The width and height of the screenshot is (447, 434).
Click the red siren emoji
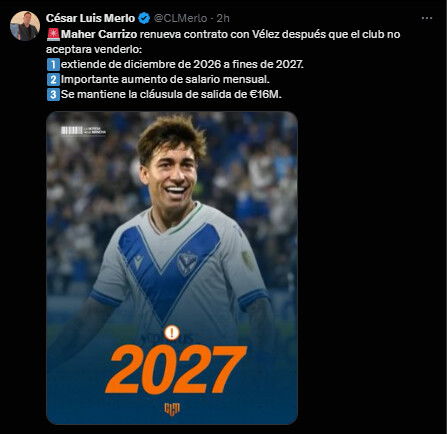point(53,34)
